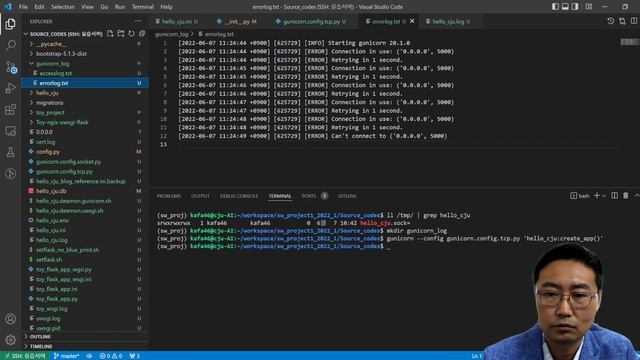Create a new folder in explorer
The height and width of the screenshot is (360, 640).
tap(121, 33)
